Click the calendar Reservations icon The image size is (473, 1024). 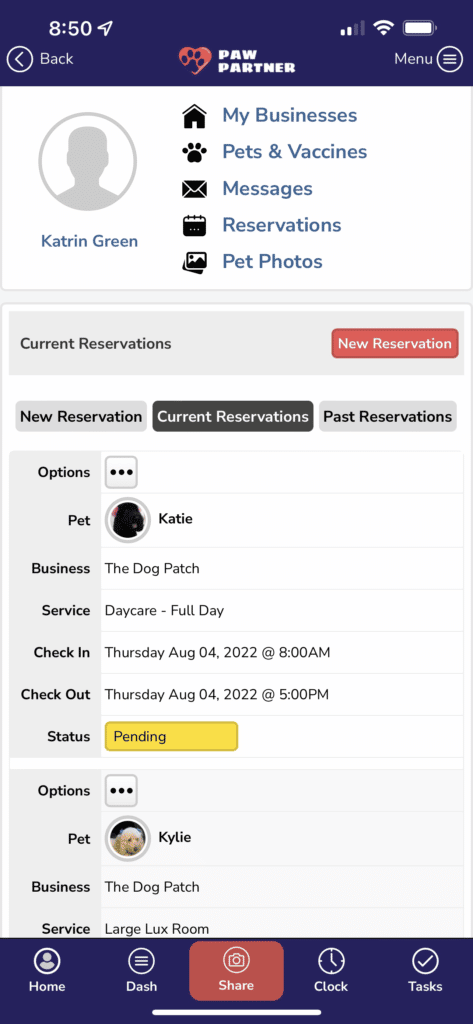pos(194,226)
